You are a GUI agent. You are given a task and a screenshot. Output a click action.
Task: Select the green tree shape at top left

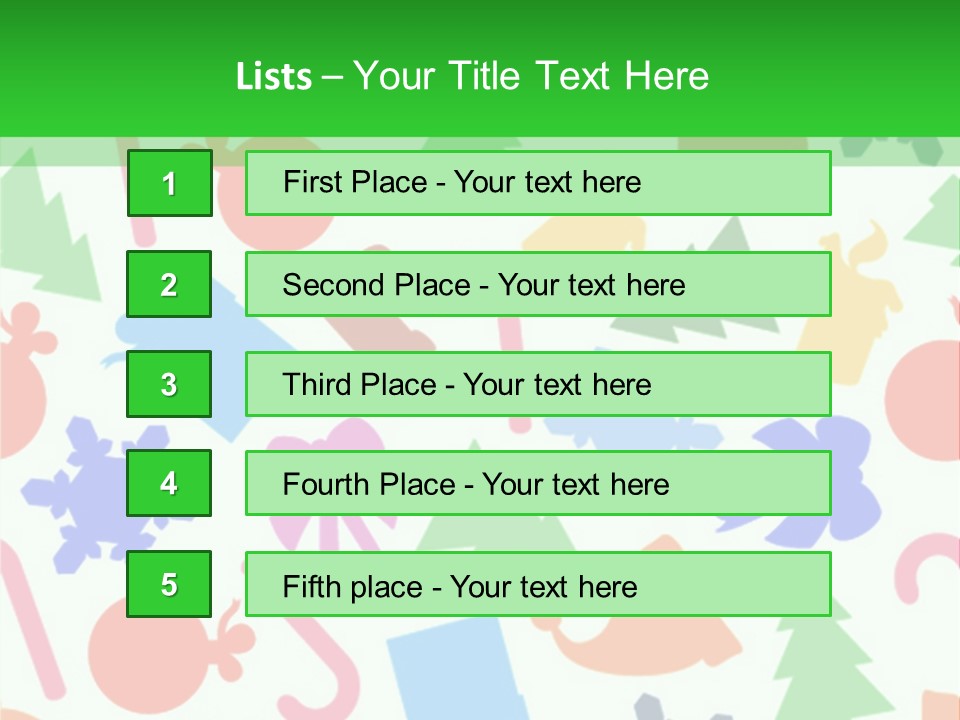(x=55, y=235)
